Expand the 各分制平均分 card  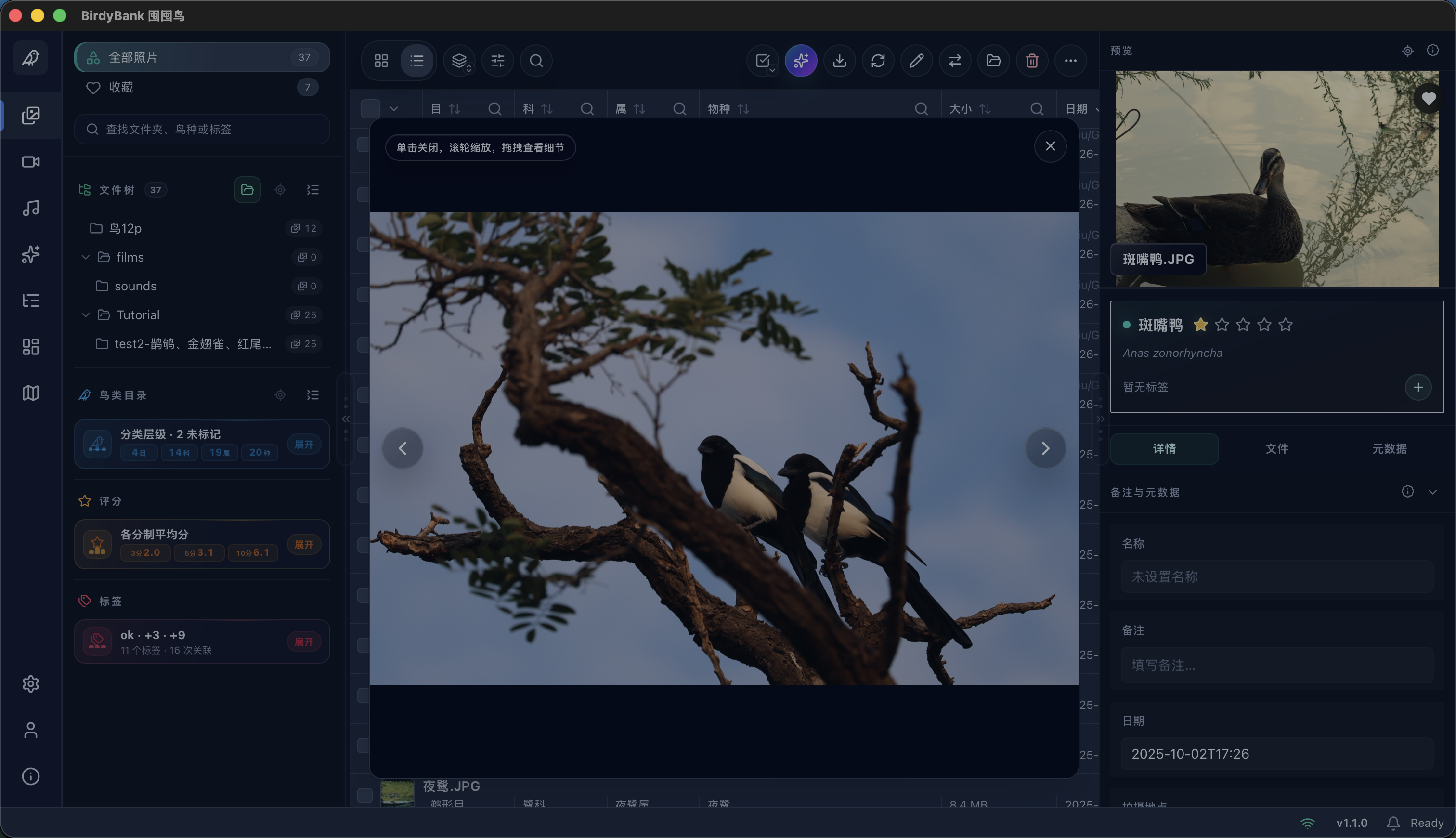304,545
